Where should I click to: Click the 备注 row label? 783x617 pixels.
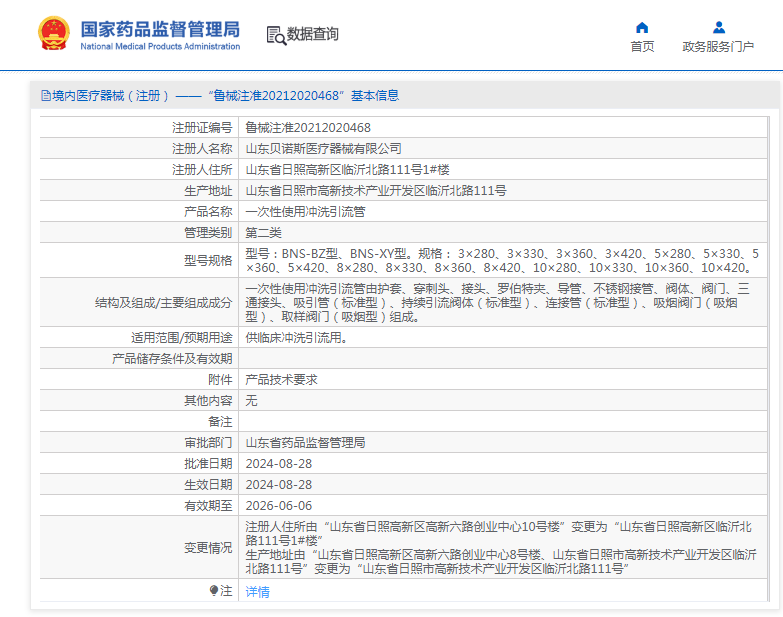pyautogui.click(x=220, y=421)
